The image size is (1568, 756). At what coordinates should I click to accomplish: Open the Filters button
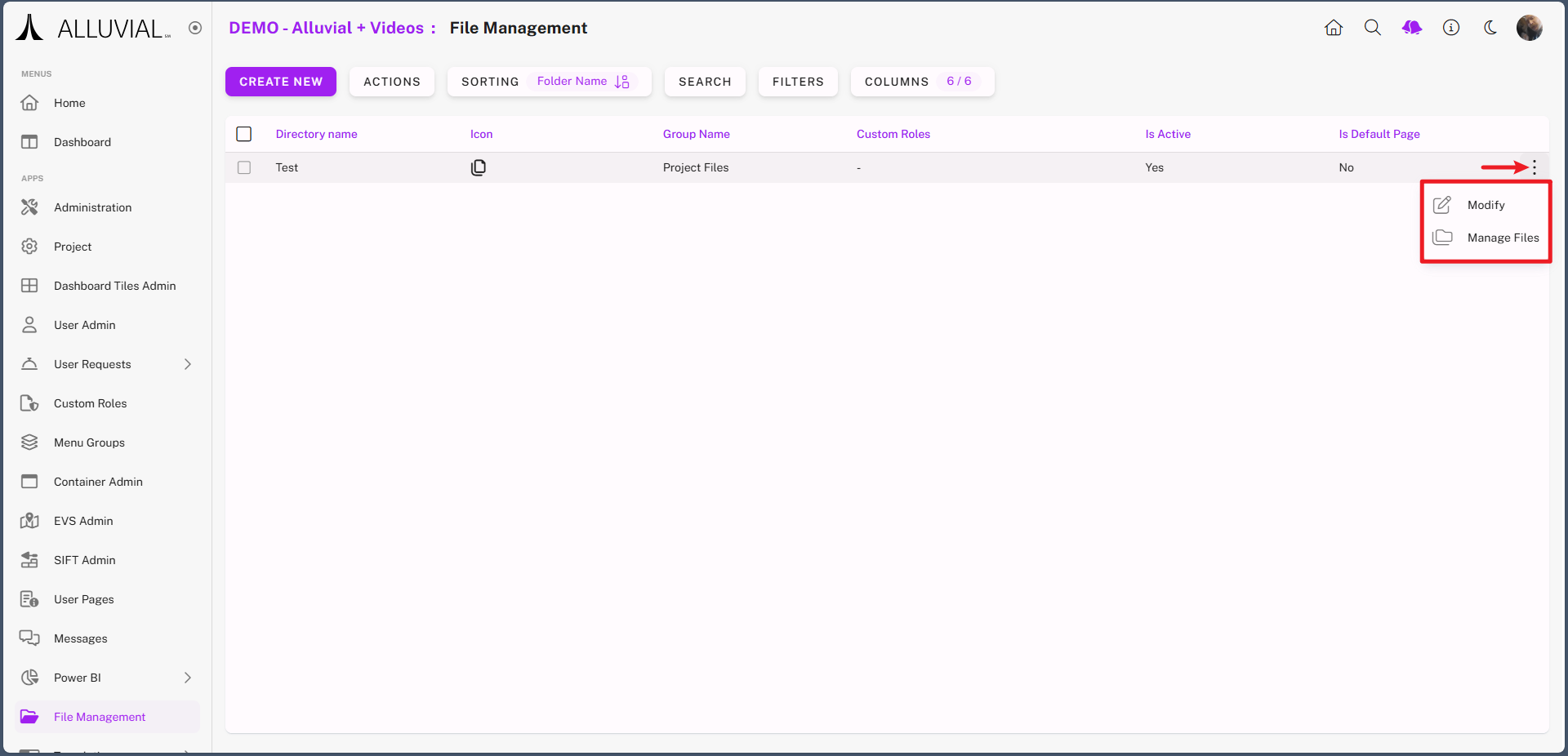coord(798,82)
